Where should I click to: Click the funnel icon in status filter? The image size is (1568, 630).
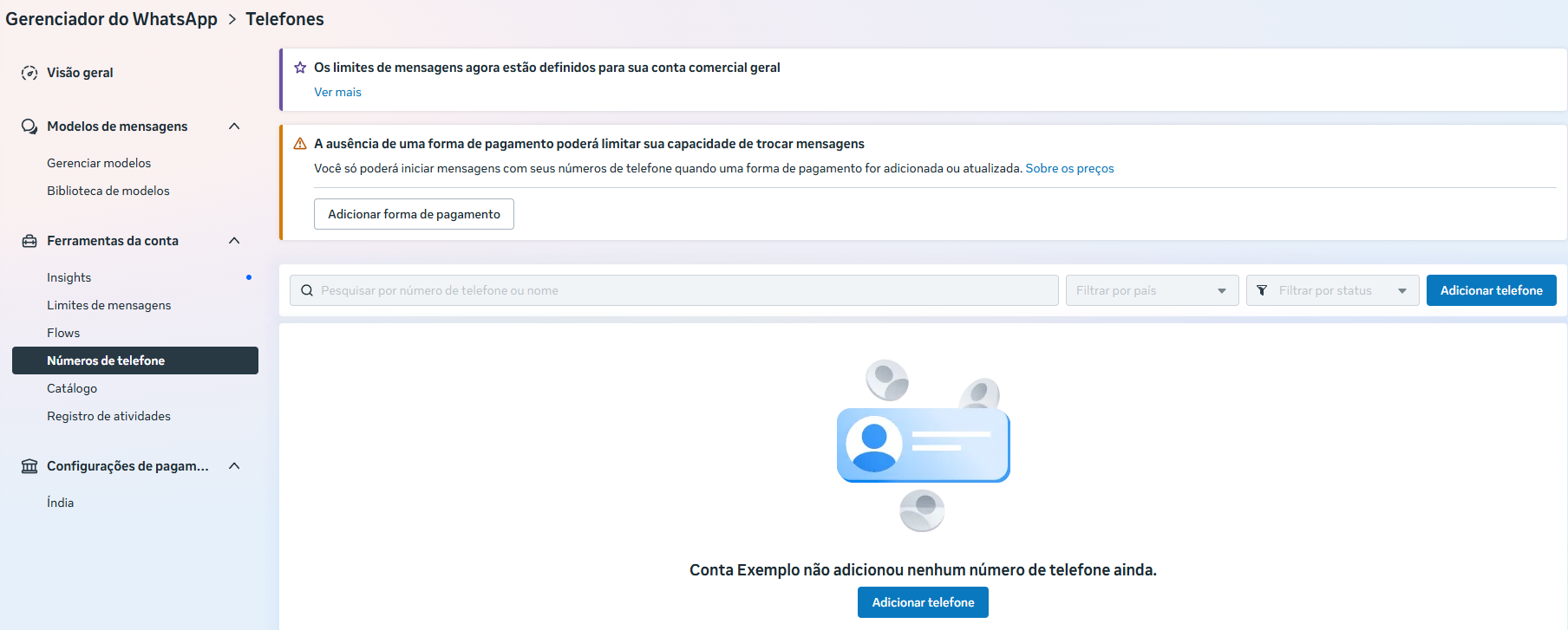pyautogui.click(x=1262, y=290)
